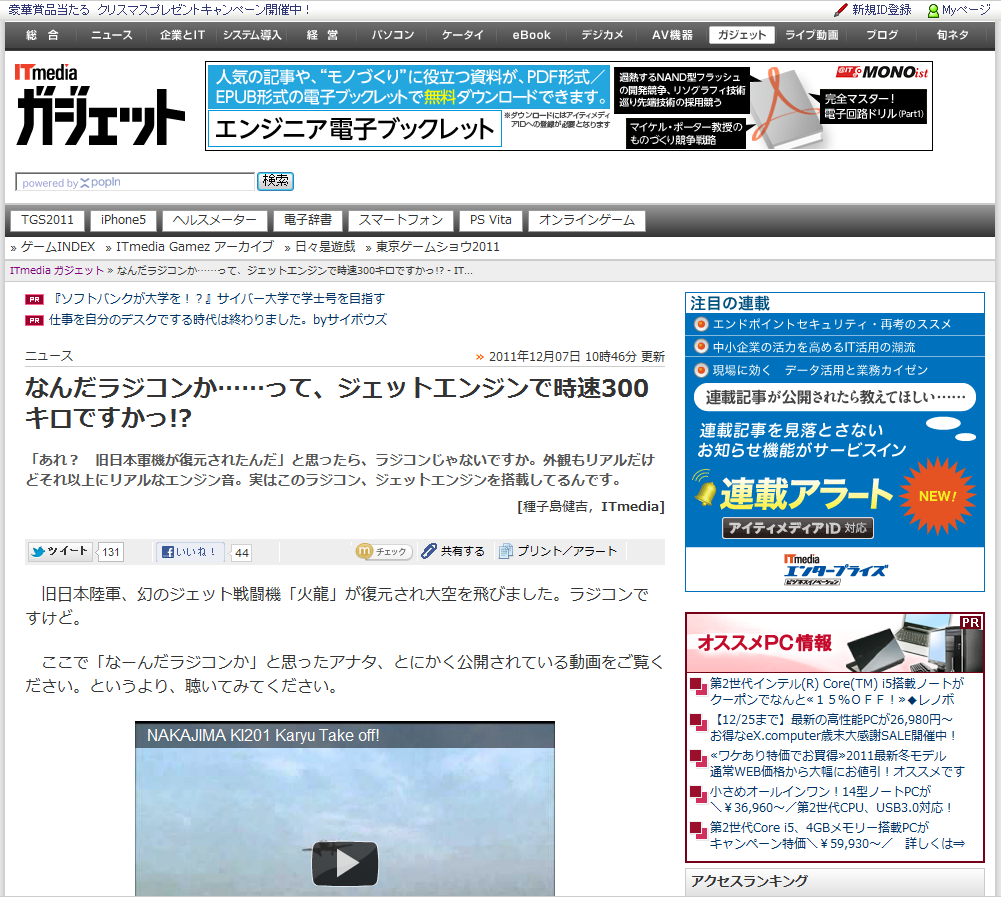This screenshot has width=1001, height=897.
Task: Open the デジカメ nav tab
Action: pyautogui.click(x=602, y=35)
